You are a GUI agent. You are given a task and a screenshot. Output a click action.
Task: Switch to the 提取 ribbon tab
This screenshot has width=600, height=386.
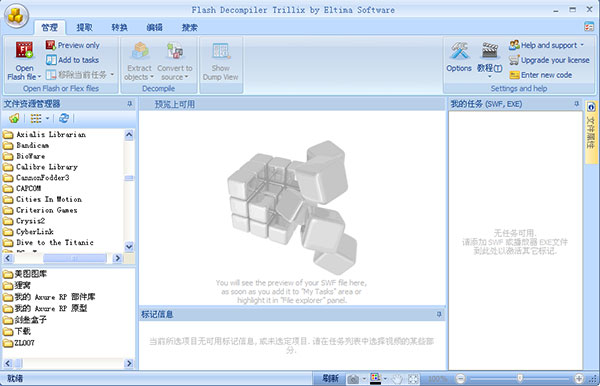[x=84, y=27]
